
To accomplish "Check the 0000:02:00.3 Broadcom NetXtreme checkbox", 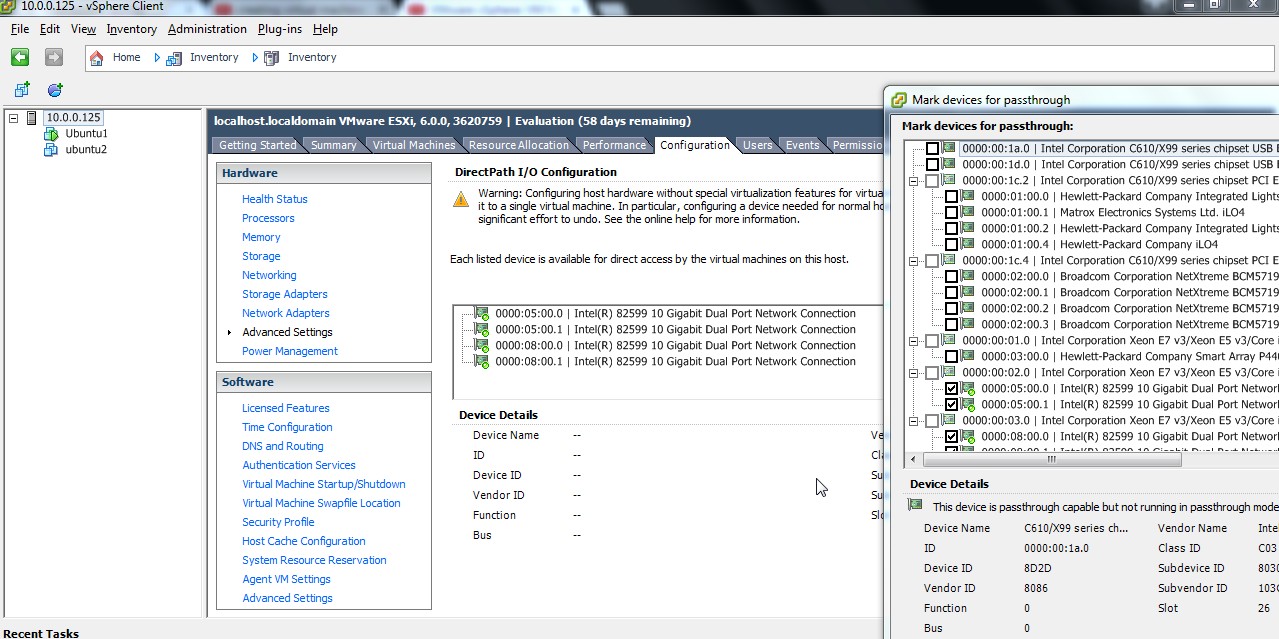I will [x=951, y=324].
